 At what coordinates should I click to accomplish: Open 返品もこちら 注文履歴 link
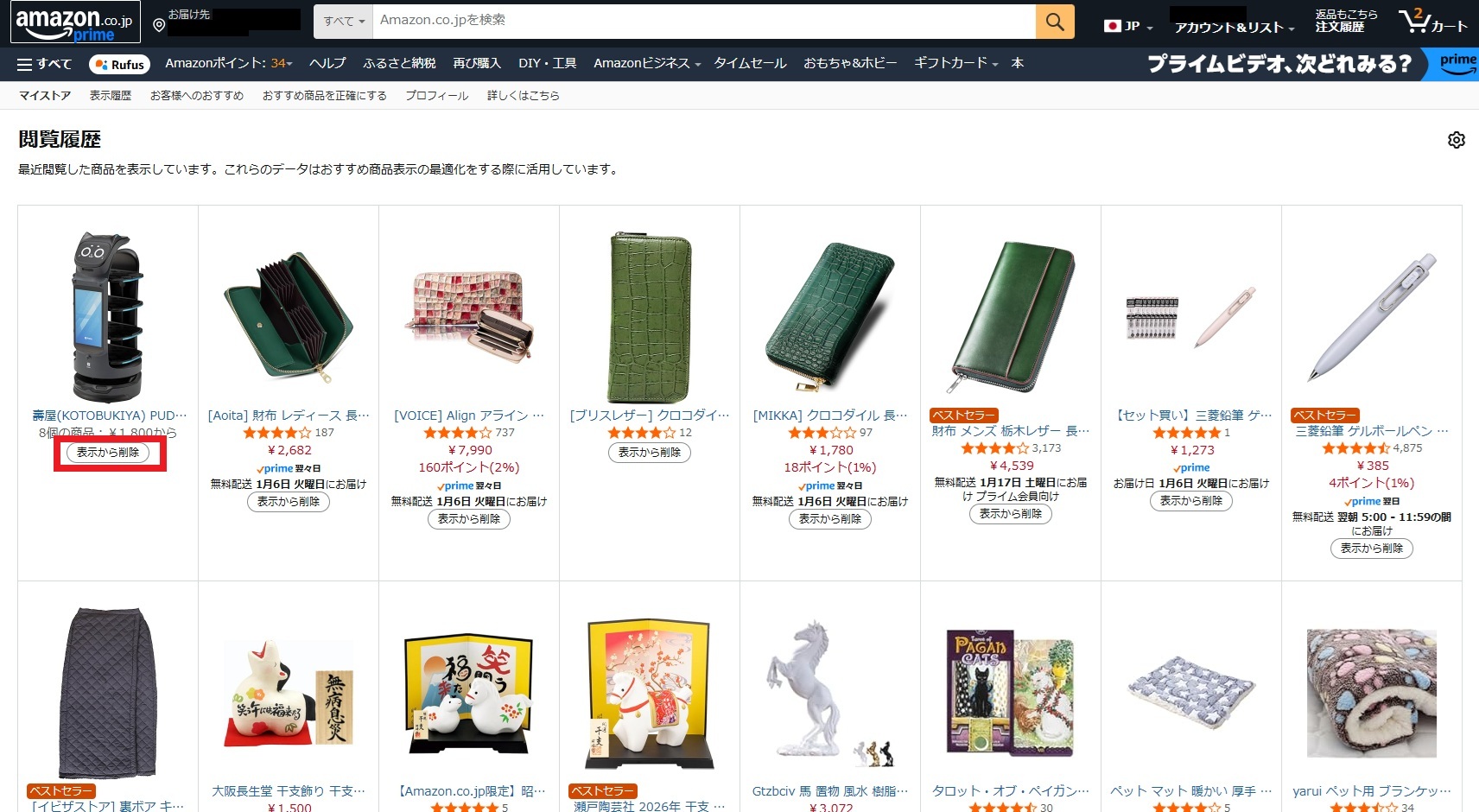pyautogui.click(x=1346, y=22)
